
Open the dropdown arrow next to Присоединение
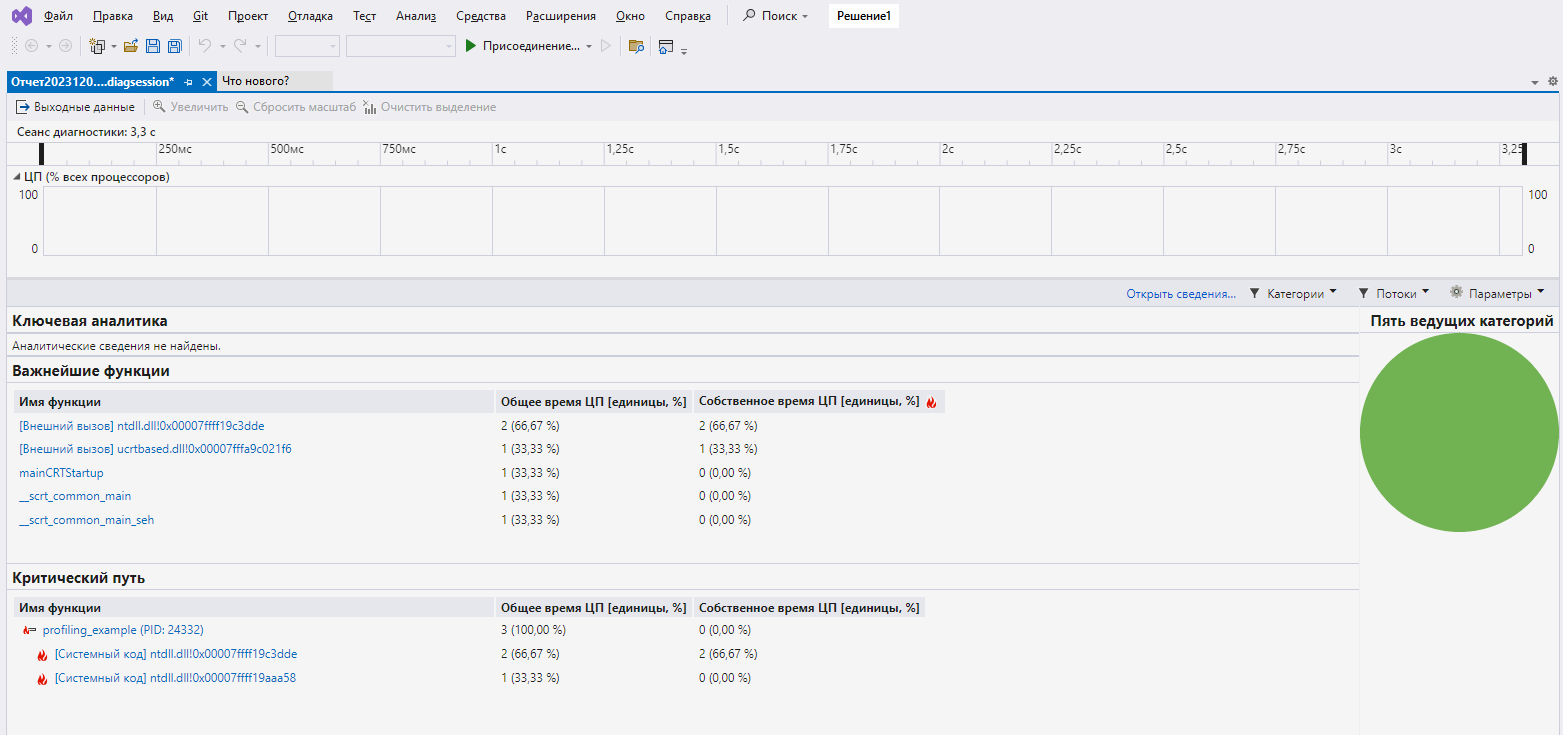[589, 46]
